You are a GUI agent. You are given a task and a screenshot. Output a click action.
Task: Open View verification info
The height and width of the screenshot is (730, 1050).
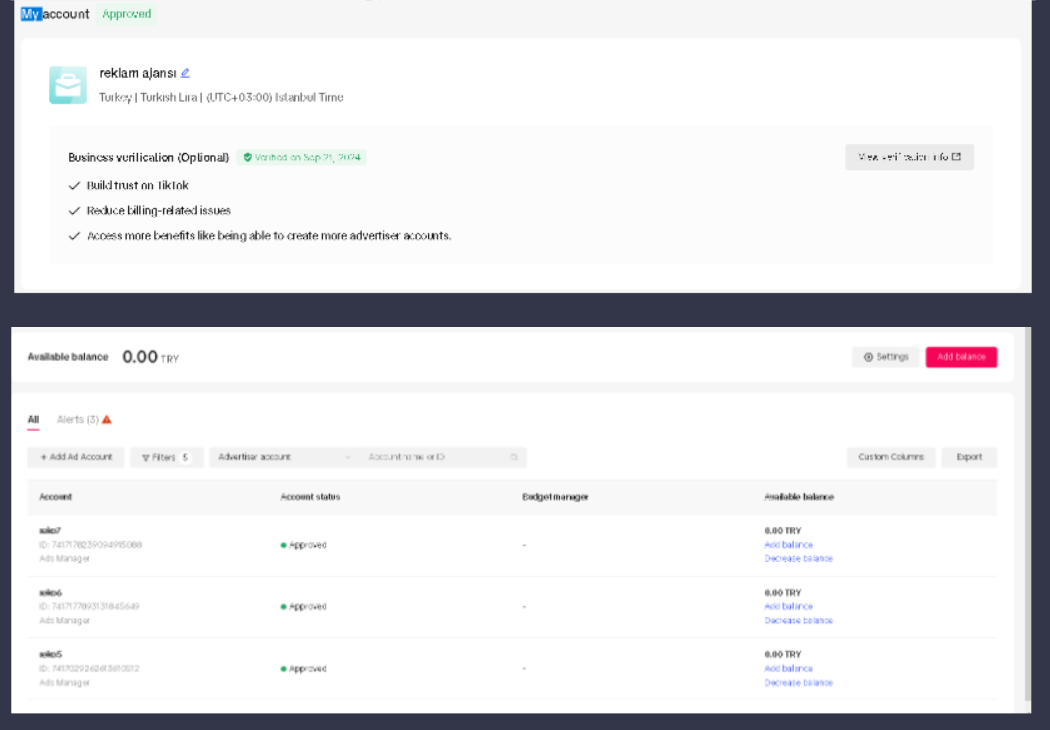click(x=909, y=157)
